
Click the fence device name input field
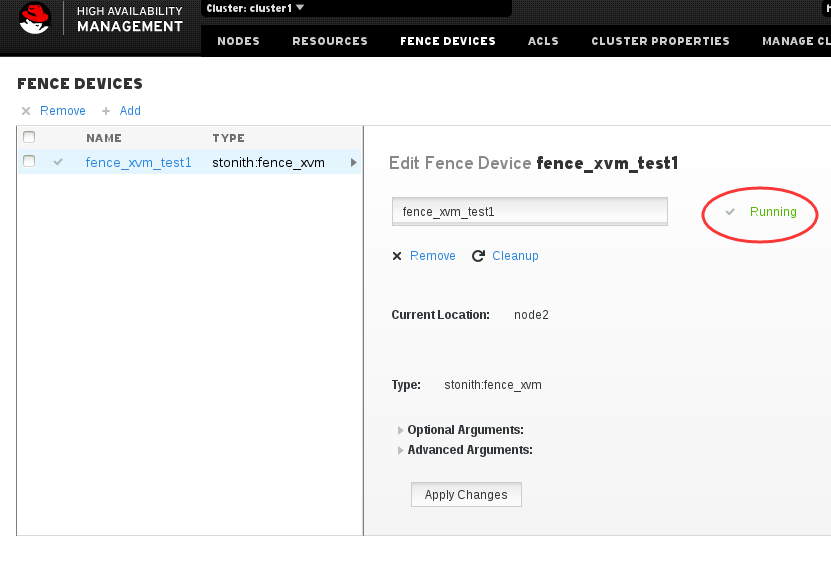tap(529, 212)
